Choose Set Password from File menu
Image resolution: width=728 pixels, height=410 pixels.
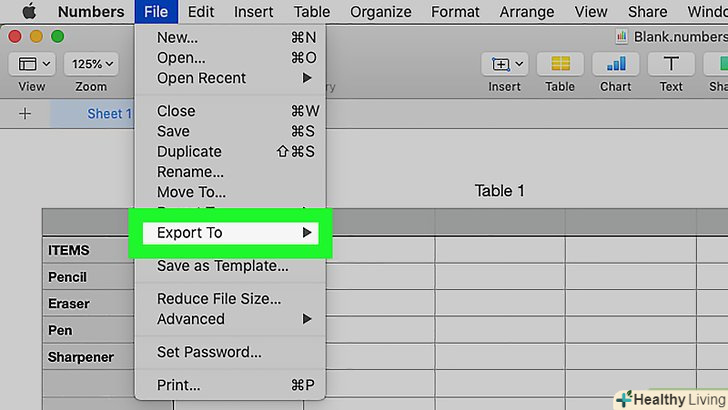(x=209, y=352)
